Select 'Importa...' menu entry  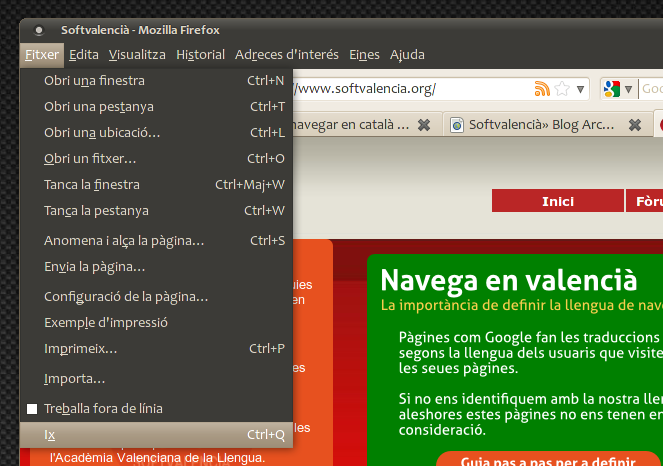pyautogui.click(x=156, y=379)
